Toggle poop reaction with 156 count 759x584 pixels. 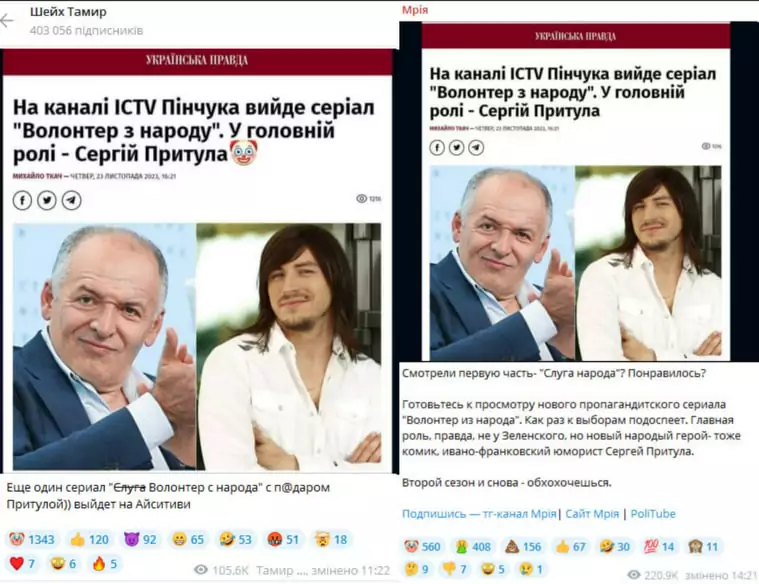click(523, 547)
